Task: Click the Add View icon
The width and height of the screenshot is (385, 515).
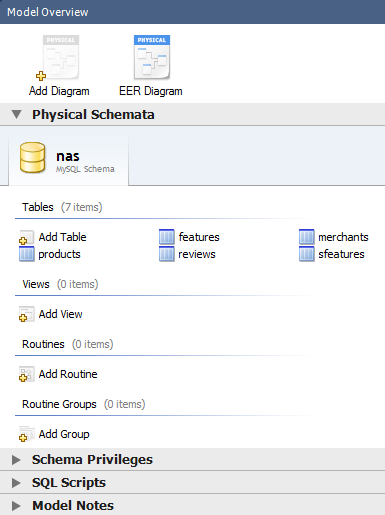Action: point(27,314)
